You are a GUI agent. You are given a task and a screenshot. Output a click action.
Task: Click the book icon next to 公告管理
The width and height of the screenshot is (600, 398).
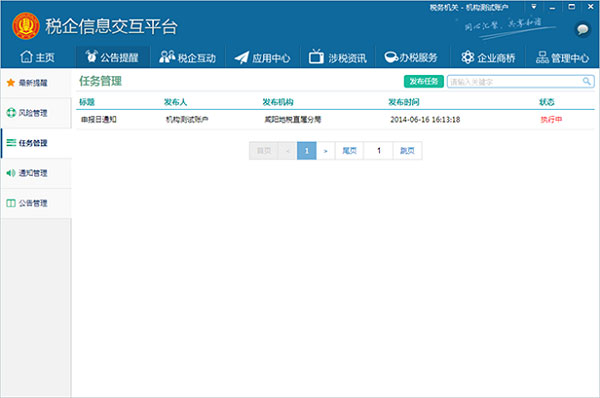[11, 203]
